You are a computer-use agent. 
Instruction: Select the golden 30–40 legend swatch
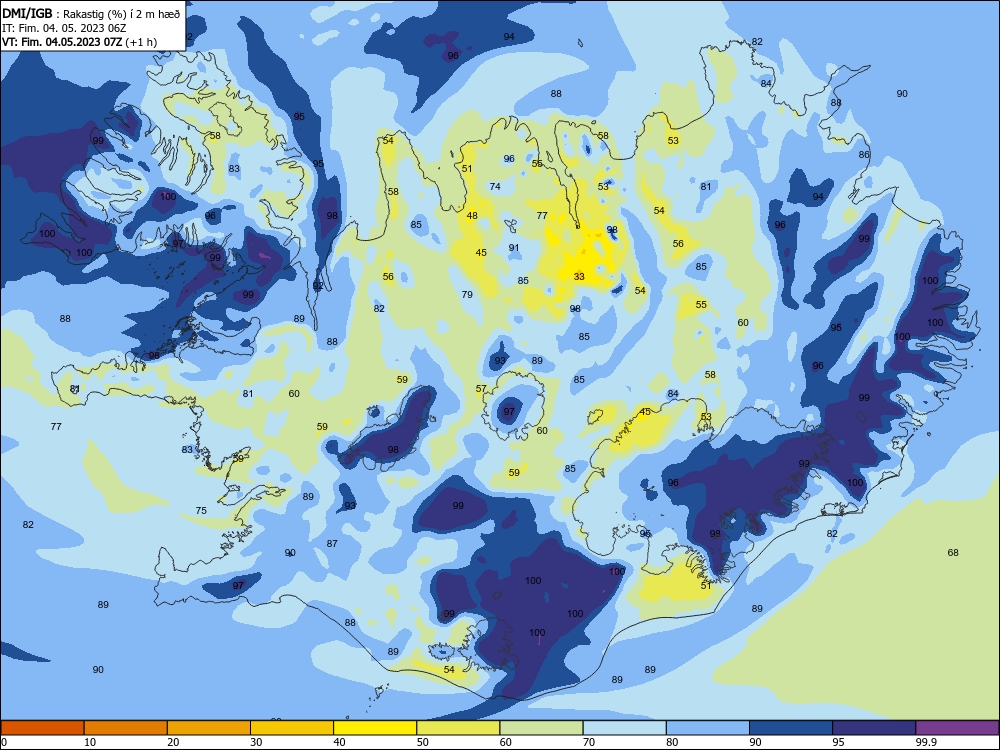pos(292,728)
